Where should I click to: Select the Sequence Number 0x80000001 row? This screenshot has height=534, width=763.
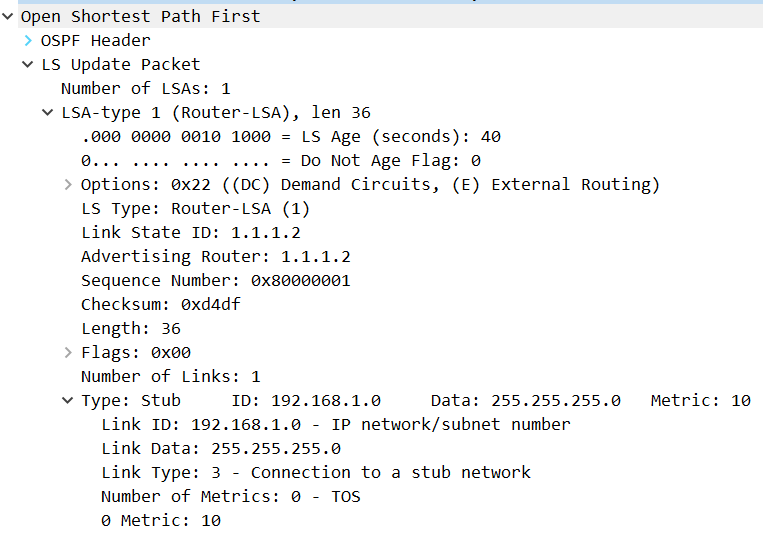[216, 280]
